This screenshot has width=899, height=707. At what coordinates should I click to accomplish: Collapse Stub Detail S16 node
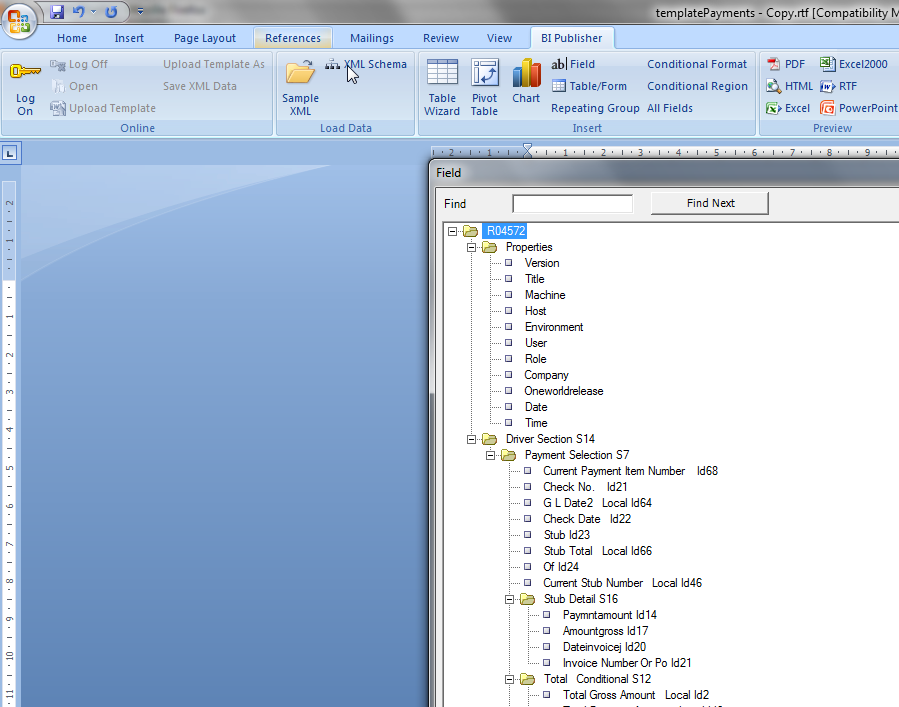tap(509, 599)
